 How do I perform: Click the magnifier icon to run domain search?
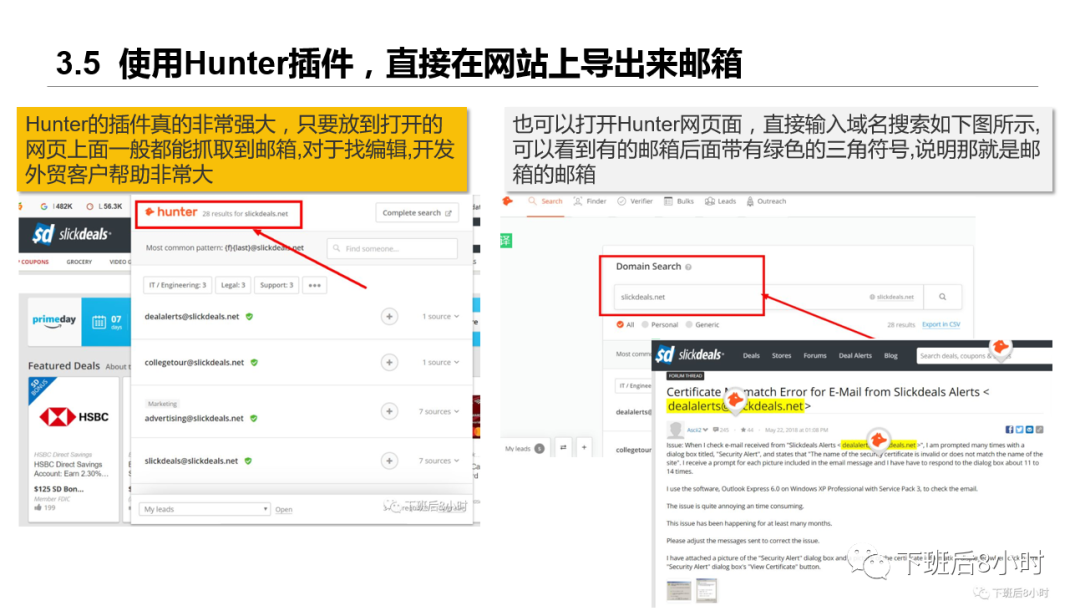click(940, 296)
